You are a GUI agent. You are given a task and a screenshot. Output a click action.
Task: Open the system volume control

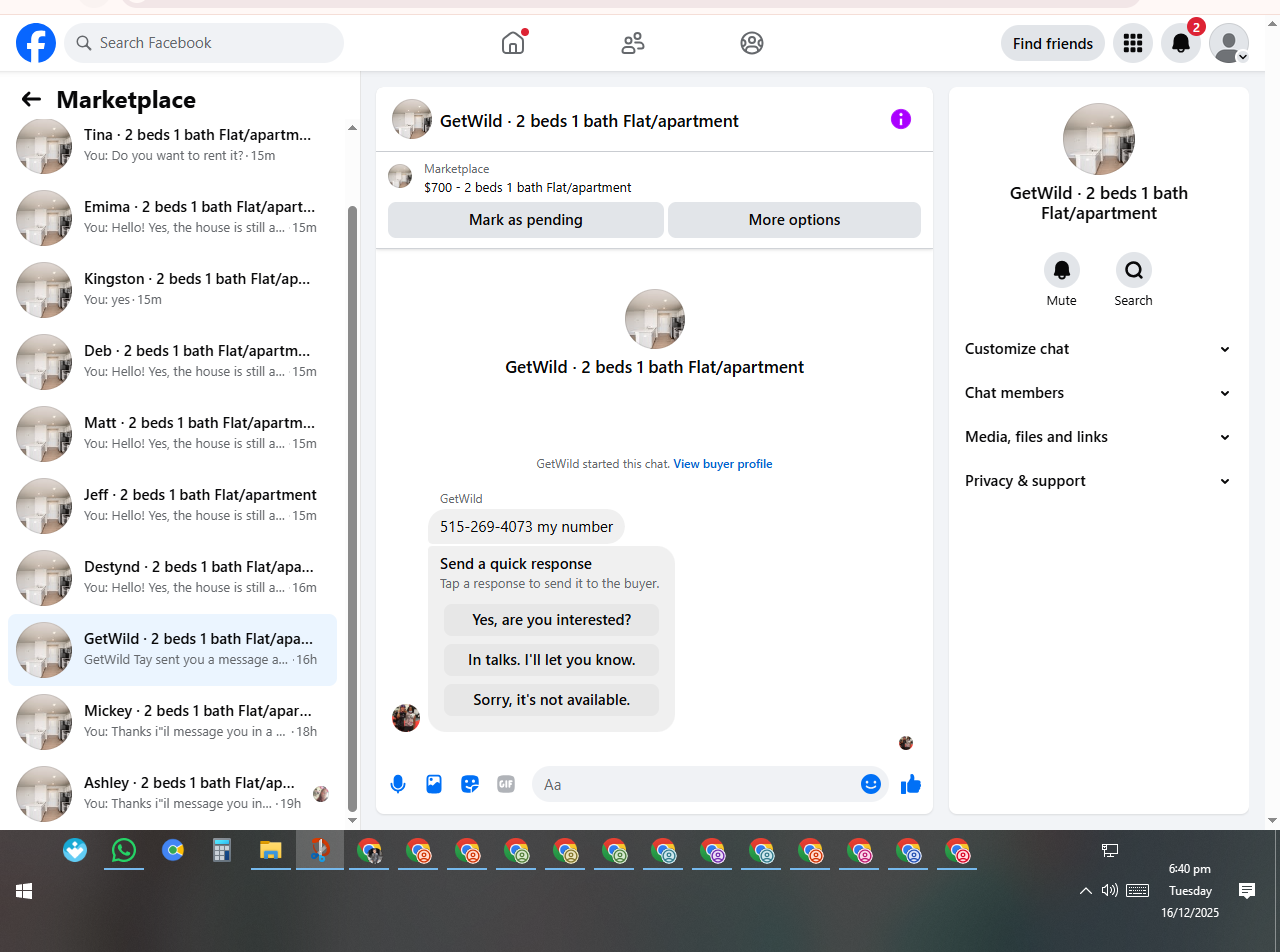tap(1110, 890)
